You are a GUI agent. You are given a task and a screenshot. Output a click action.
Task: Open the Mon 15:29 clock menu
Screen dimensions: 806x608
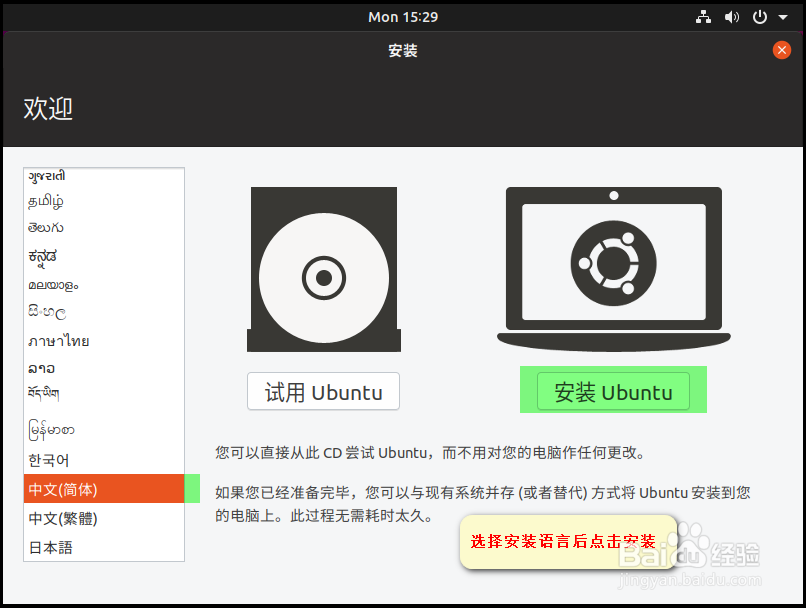pyautogui.click(x=403, y=17)
